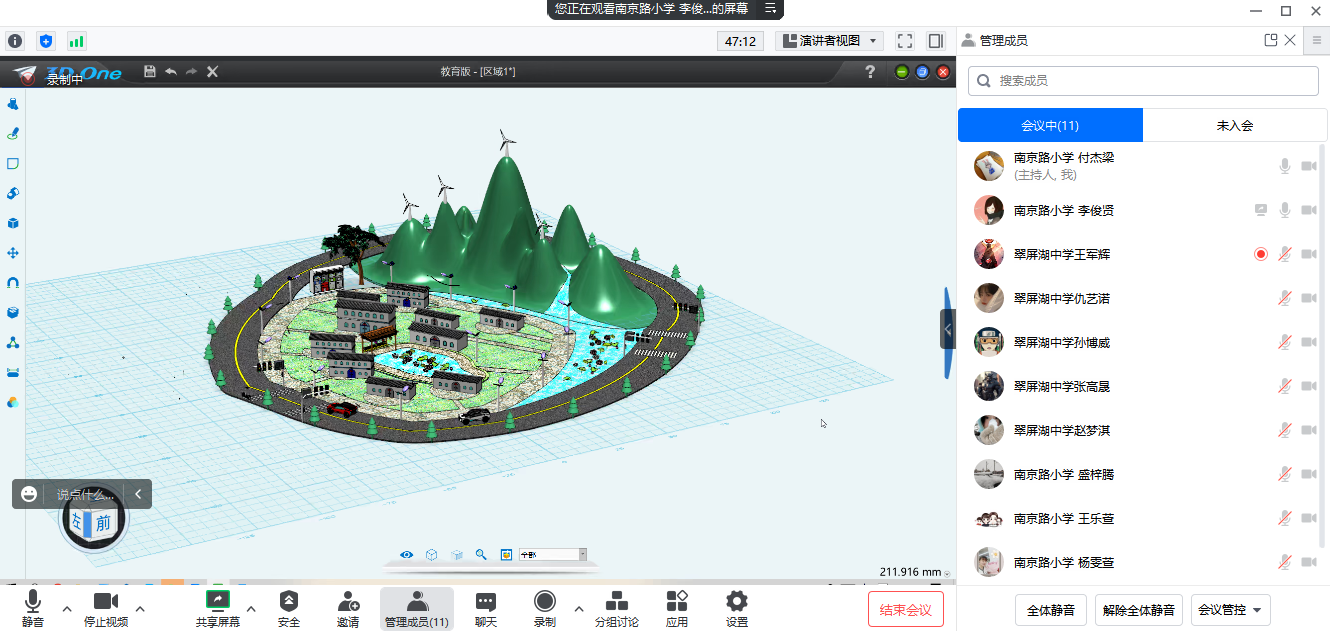This screenshot has width=1330, height=631.
Task: Click the zoom magnifier in view bar
Action: point(481,554)
